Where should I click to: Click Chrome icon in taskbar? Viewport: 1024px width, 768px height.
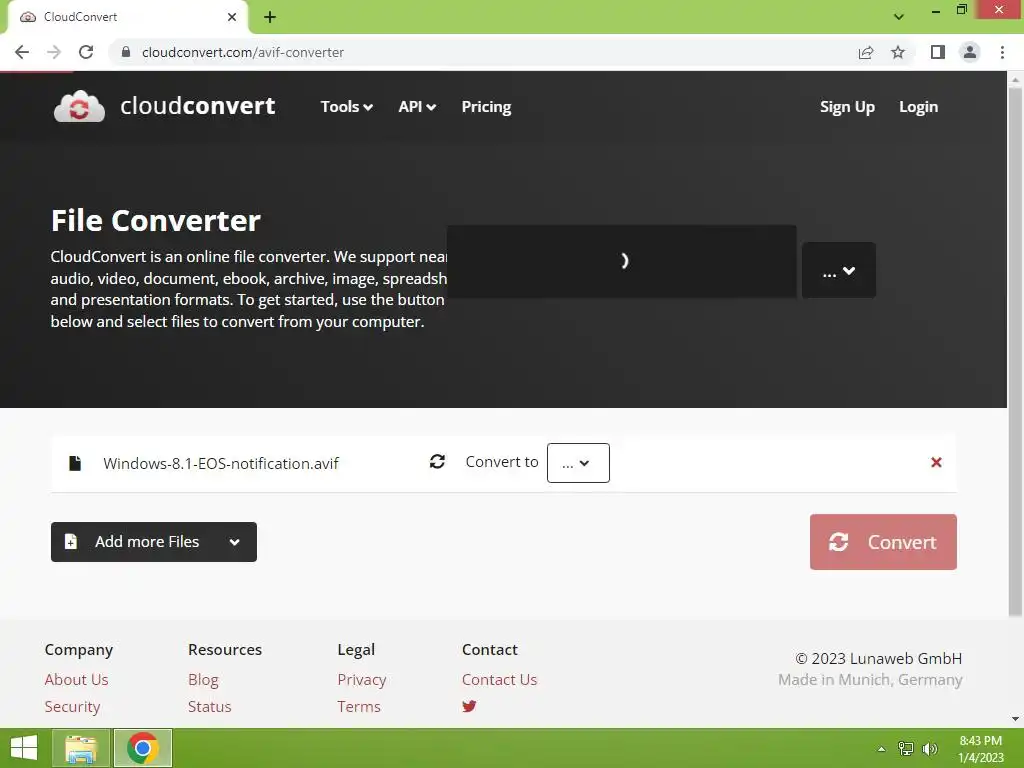[143, 748]
